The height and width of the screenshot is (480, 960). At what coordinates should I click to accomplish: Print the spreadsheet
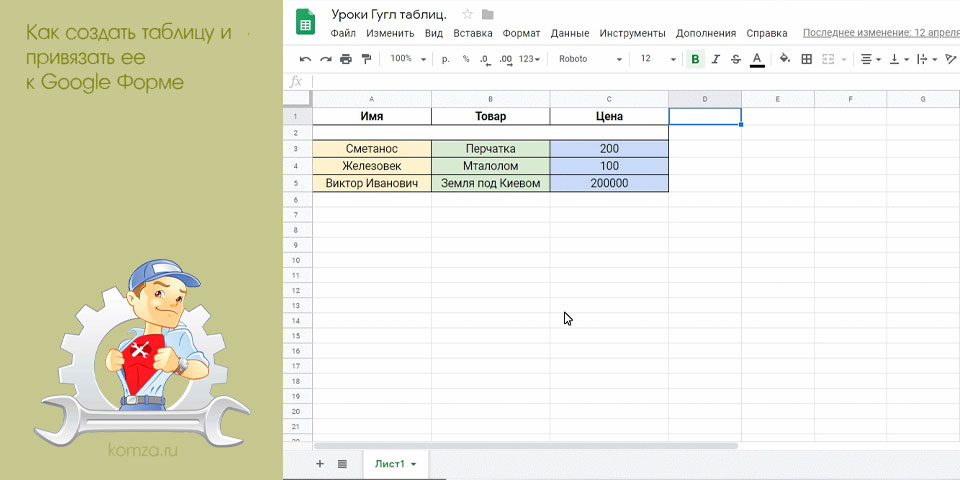[x=346, y=59]
